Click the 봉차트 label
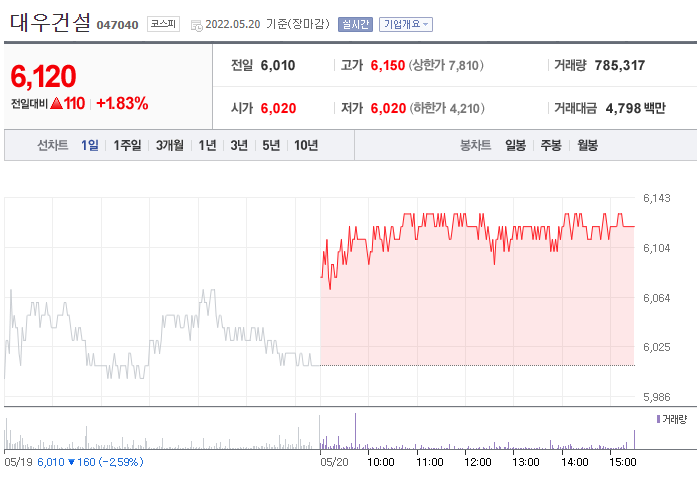Screen dimensions: 697x478 click(476, 145)
